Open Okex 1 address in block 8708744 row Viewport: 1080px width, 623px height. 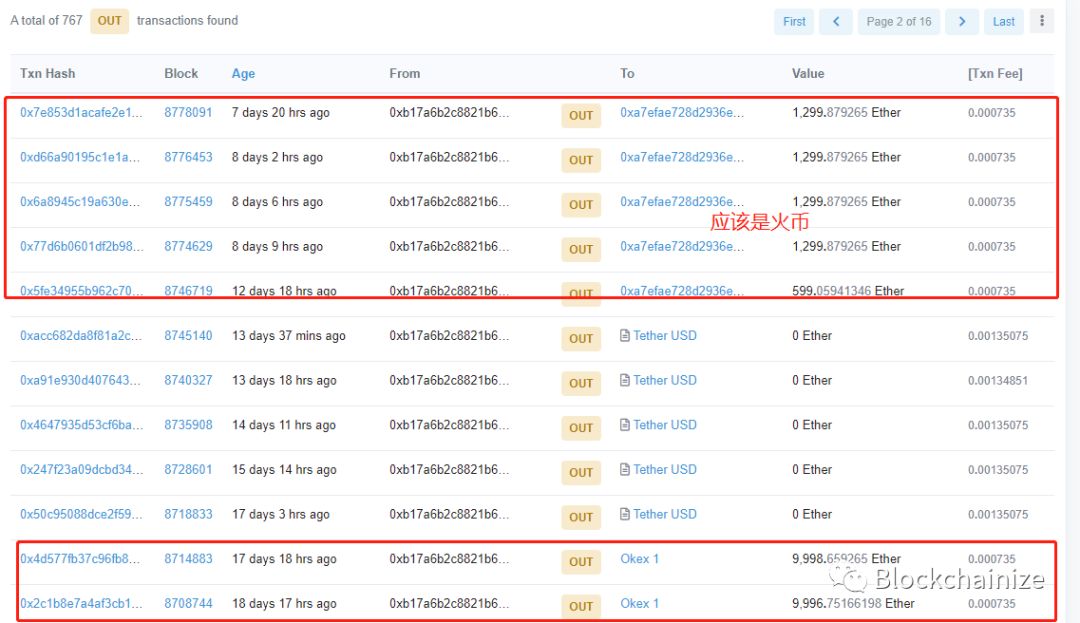[x=639, y=604]
